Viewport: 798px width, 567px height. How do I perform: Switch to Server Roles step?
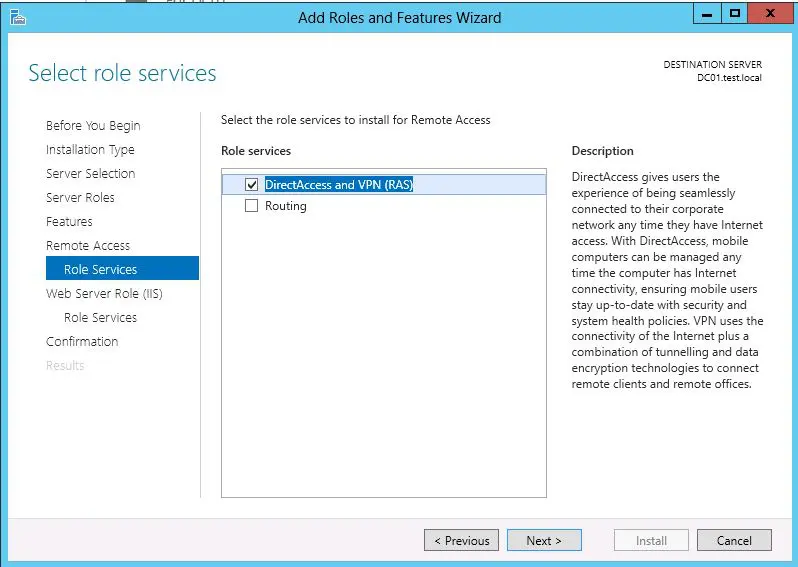(80, 197)
